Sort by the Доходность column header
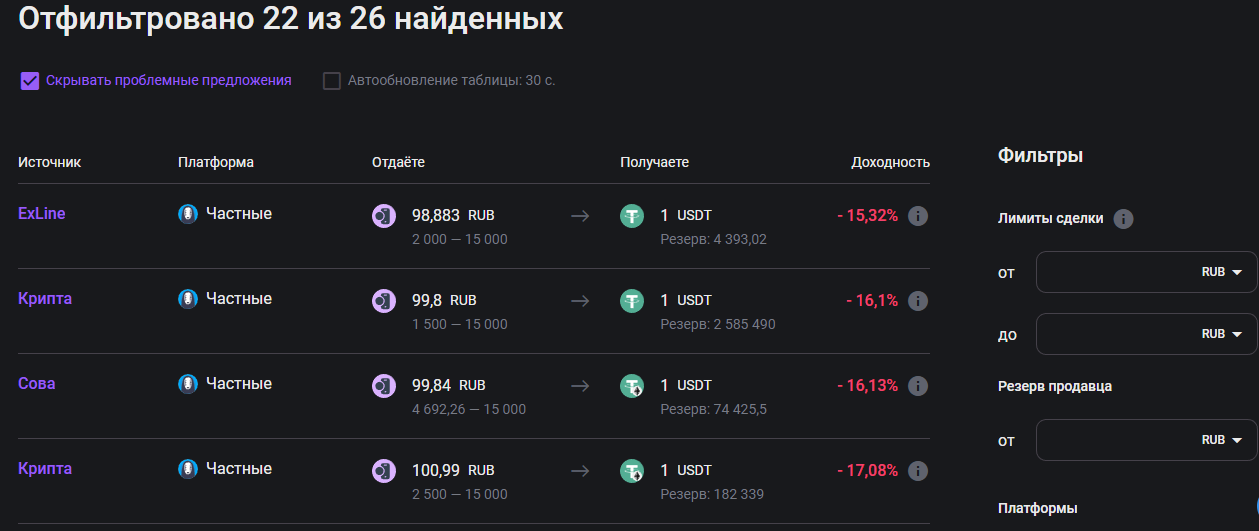Image resolution: width=1259 pixels, height=531 pixels. 890,162
